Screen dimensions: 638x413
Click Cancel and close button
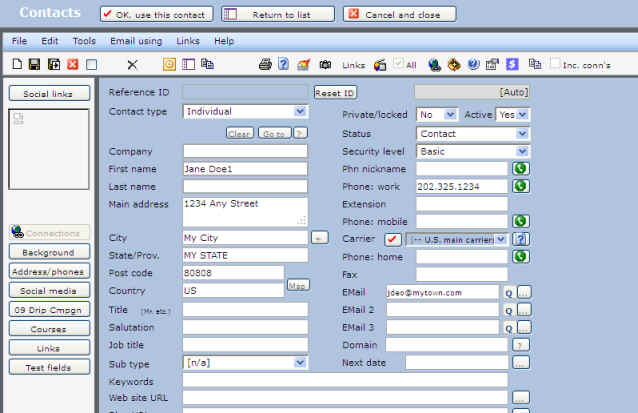click(400, 14)
